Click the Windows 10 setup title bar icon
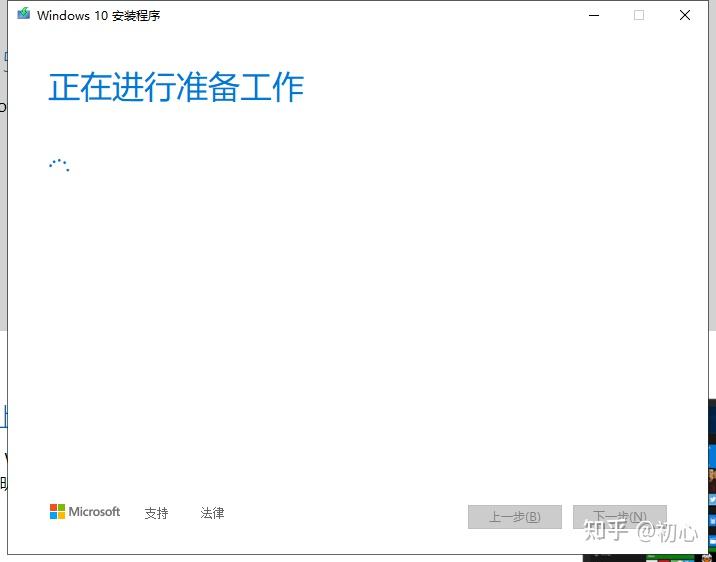The width and height of the screenshot is (716, 562). (23, 14)
